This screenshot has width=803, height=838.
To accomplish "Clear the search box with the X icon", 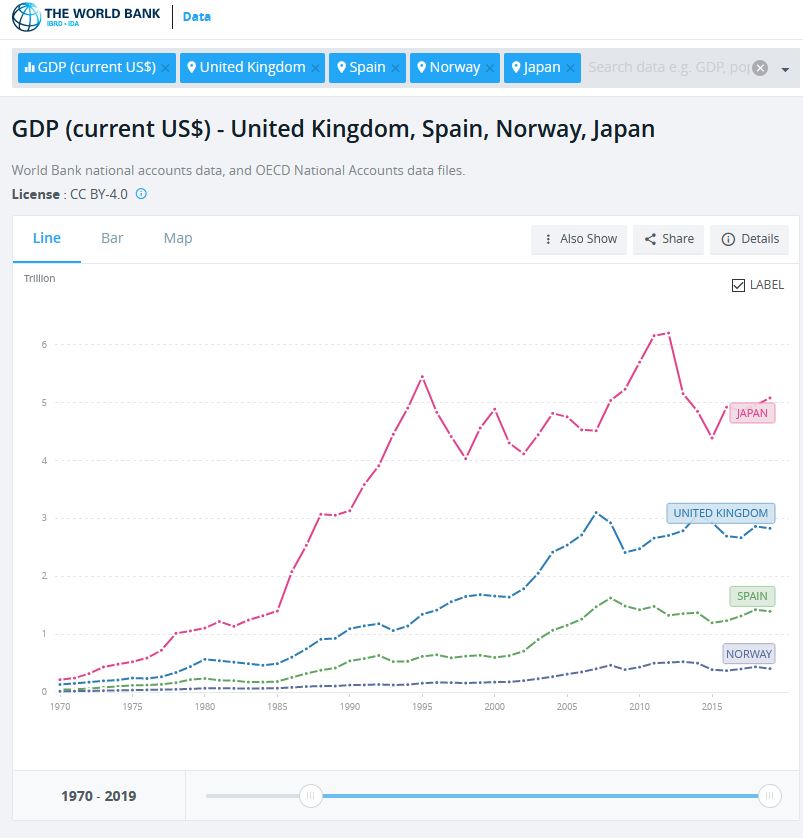I will 760,68.
